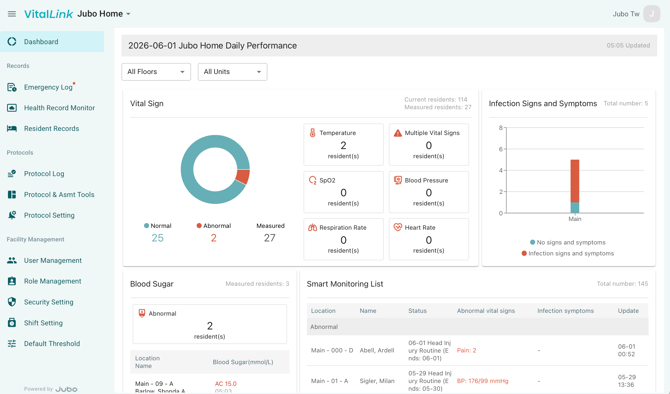This screenshot has height=394, width=670.
Task: Click the AC 15.0 blood sugar value
Action: click(x=226, y=384)
